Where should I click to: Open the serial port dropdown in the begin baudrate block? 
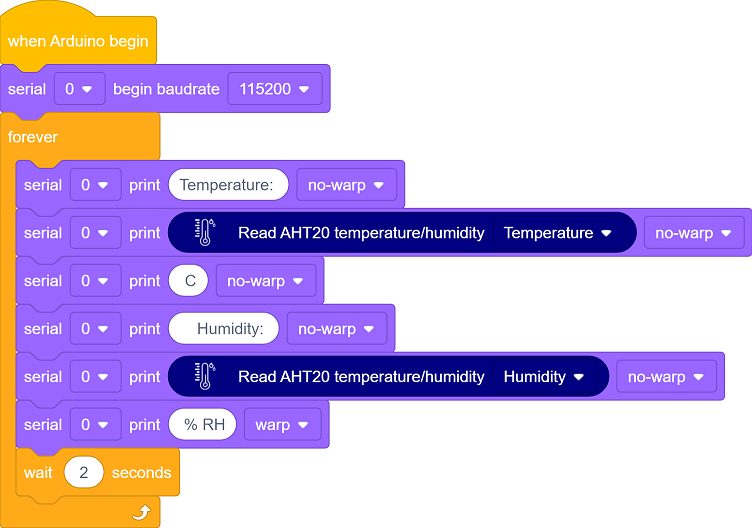click(80, 89)
